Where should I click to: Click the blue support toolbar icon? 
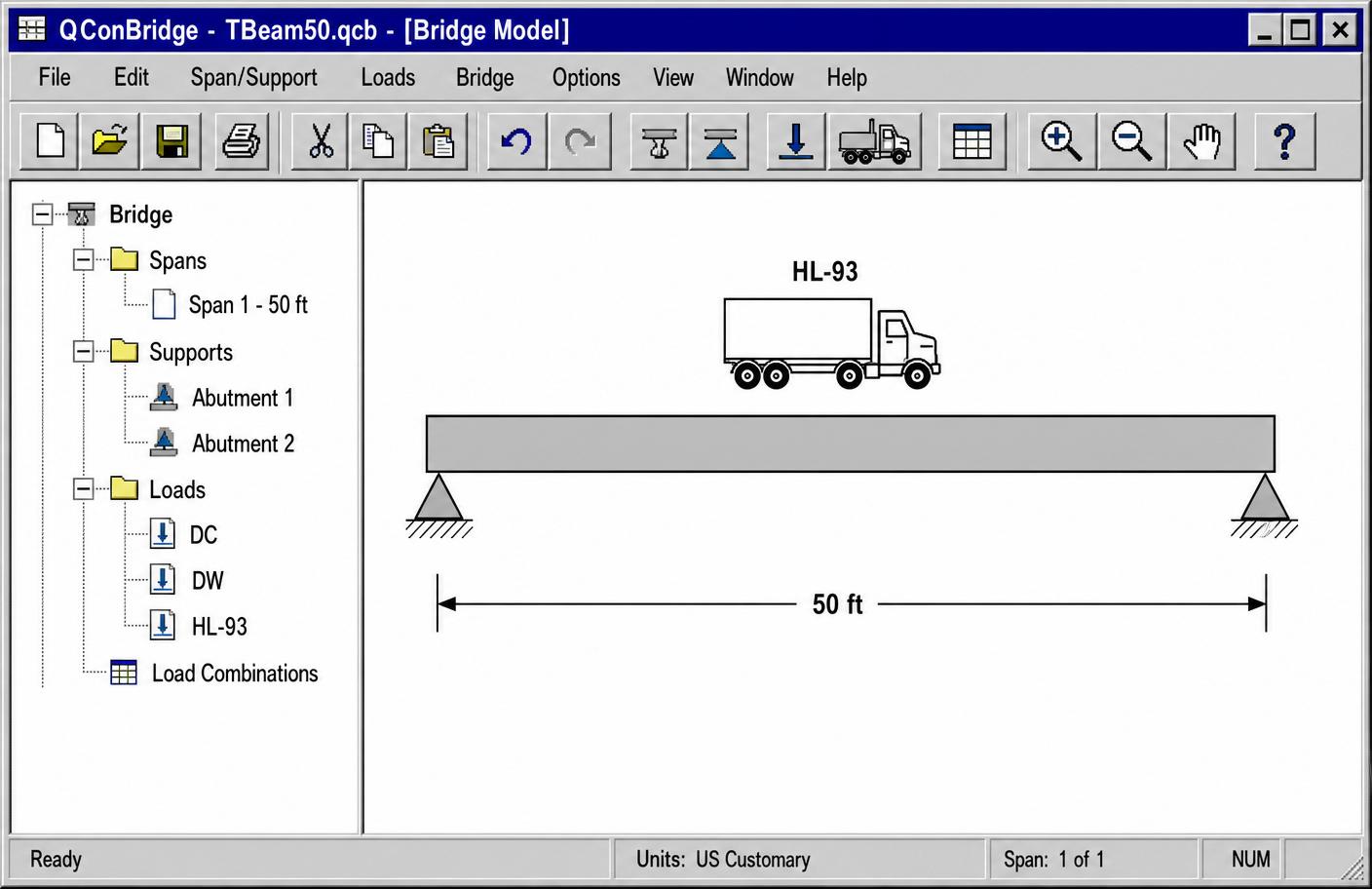point(720,142)
